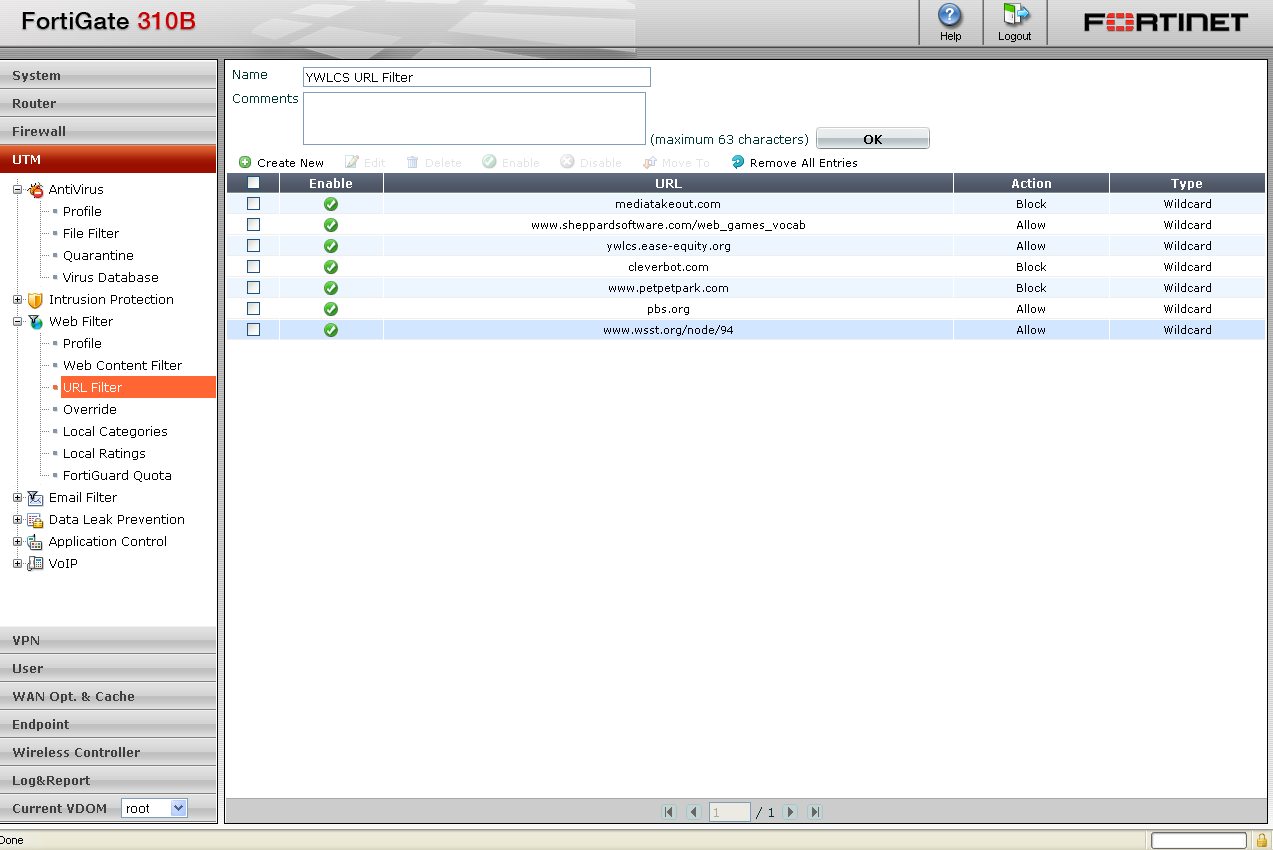The width and height of the screenshot is (1273, 850).
Task: Expand the VoIP tree node
Action: tap(17, 563)
